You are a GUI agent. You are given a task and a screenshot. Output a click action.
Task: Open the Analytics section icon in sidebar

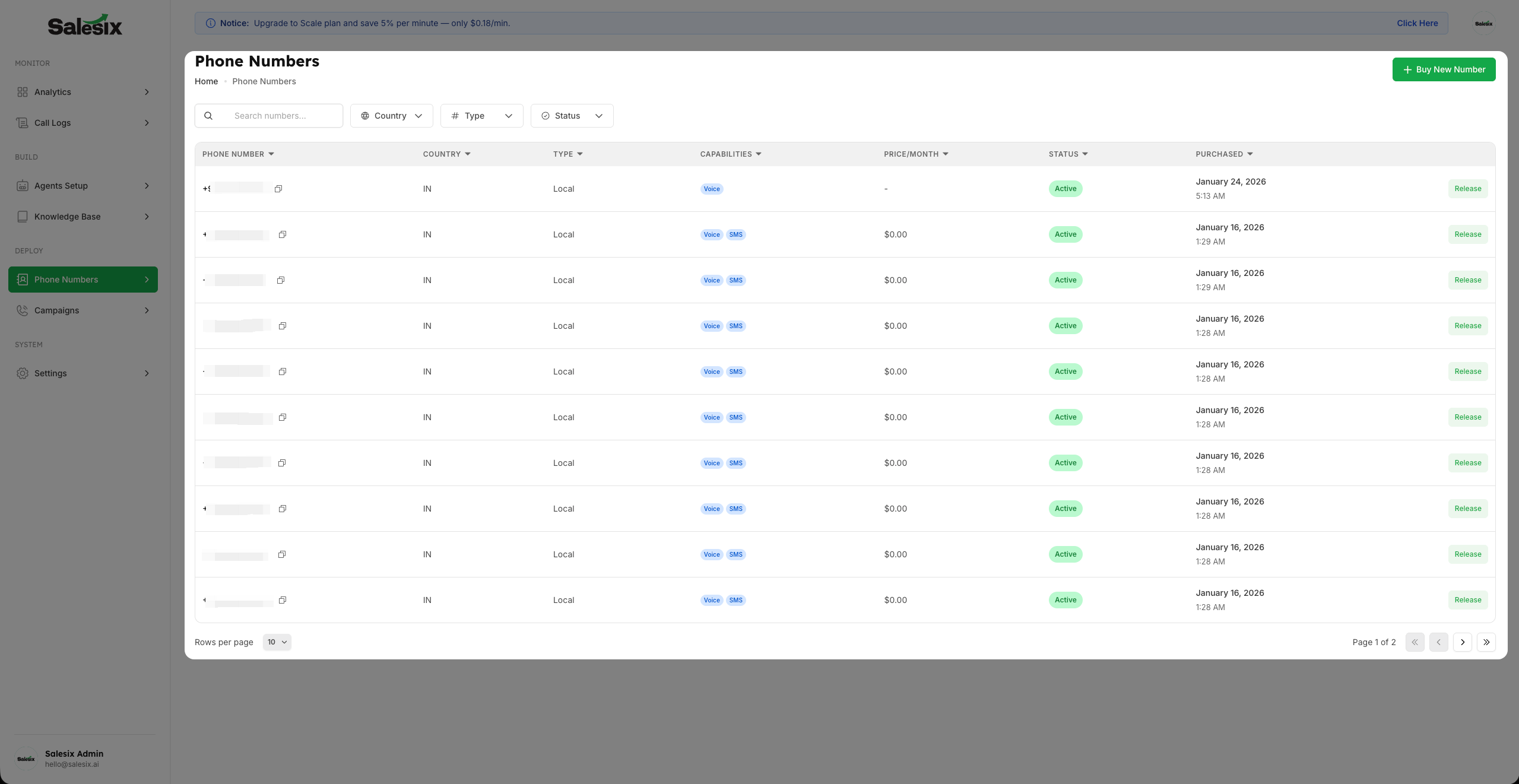(x=23, y=92)
